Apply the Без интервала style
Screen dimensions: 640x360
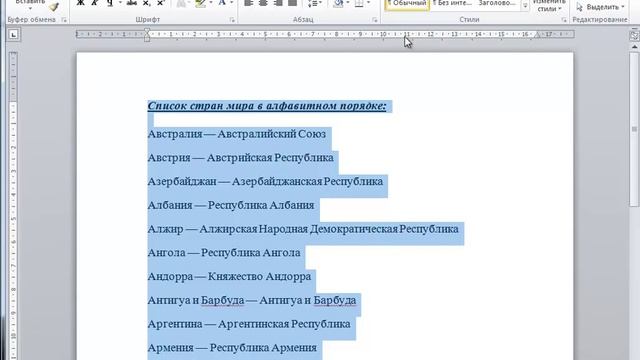tap(452, 4)
